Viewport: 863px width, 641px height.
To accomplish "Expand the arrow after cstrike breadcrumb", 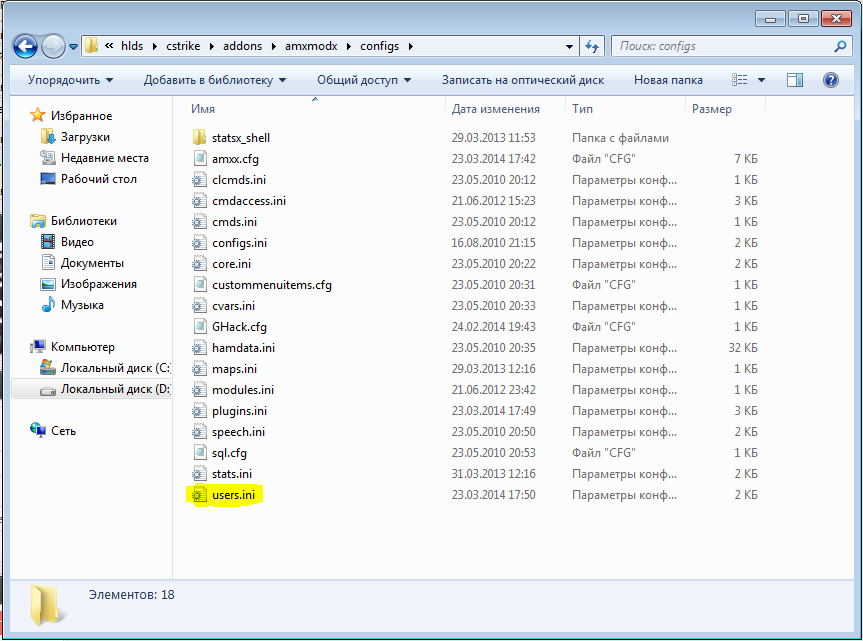I will pyautogui.click(x=211, y=47).
